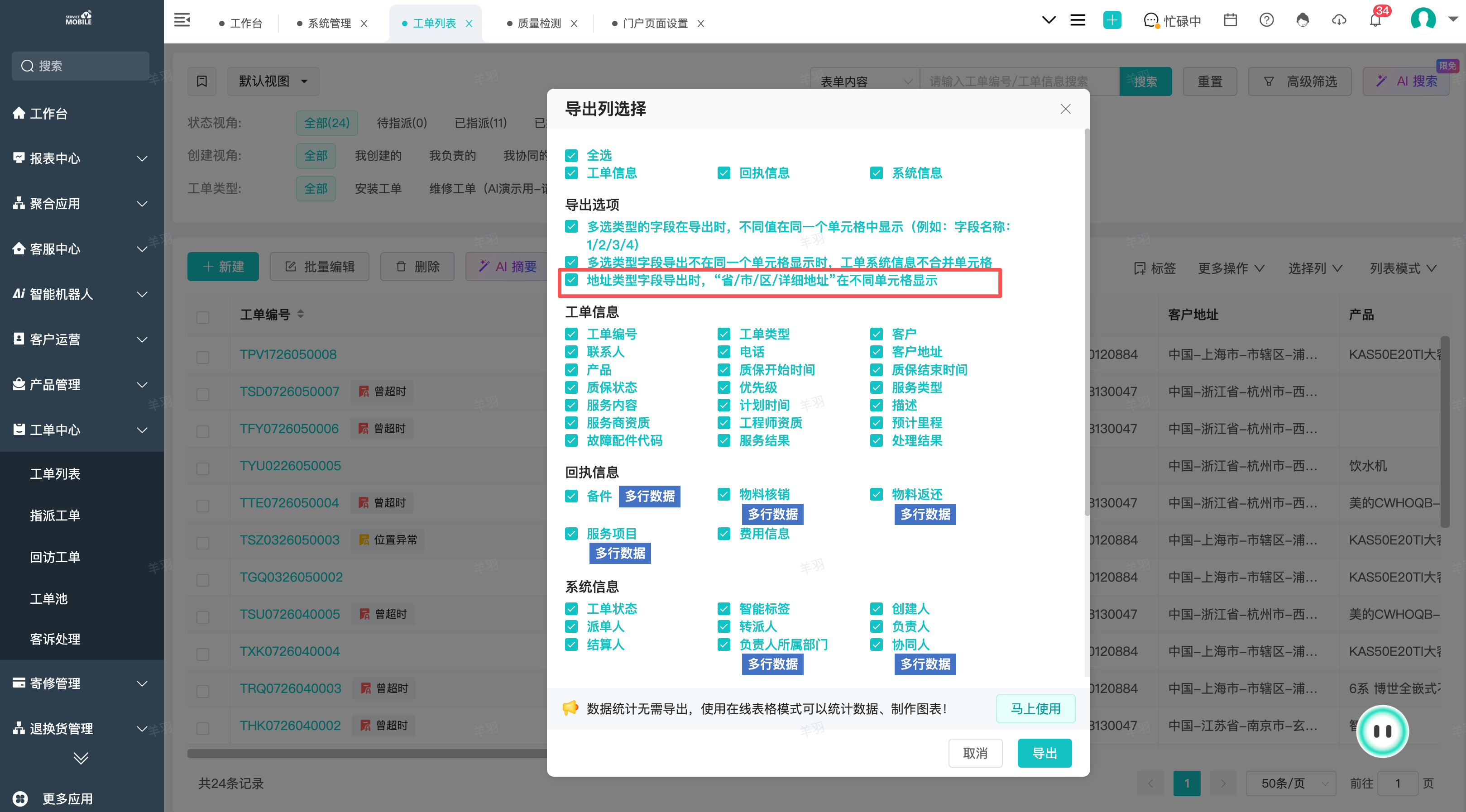
Task: Click the 高级筛选 filter button
Action: coord(1300,81)
